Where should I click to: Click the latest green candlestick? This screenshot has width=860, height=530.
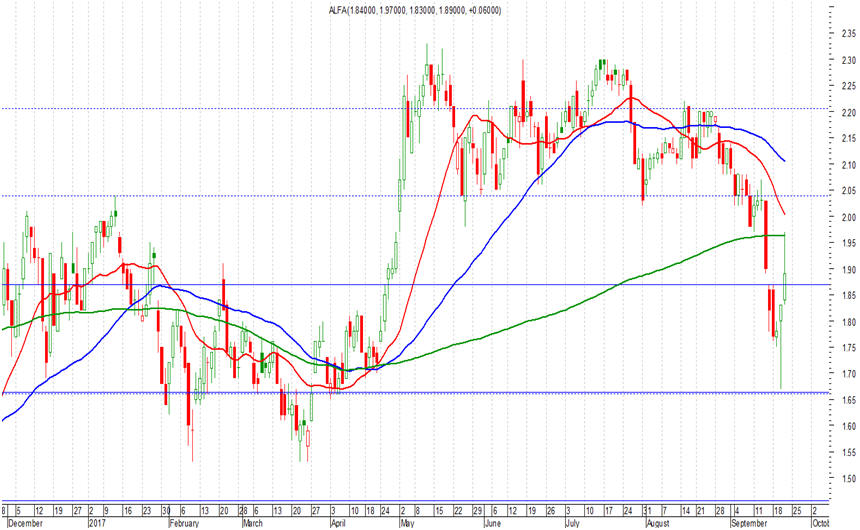pyautogui.click(x=785, y=286)
